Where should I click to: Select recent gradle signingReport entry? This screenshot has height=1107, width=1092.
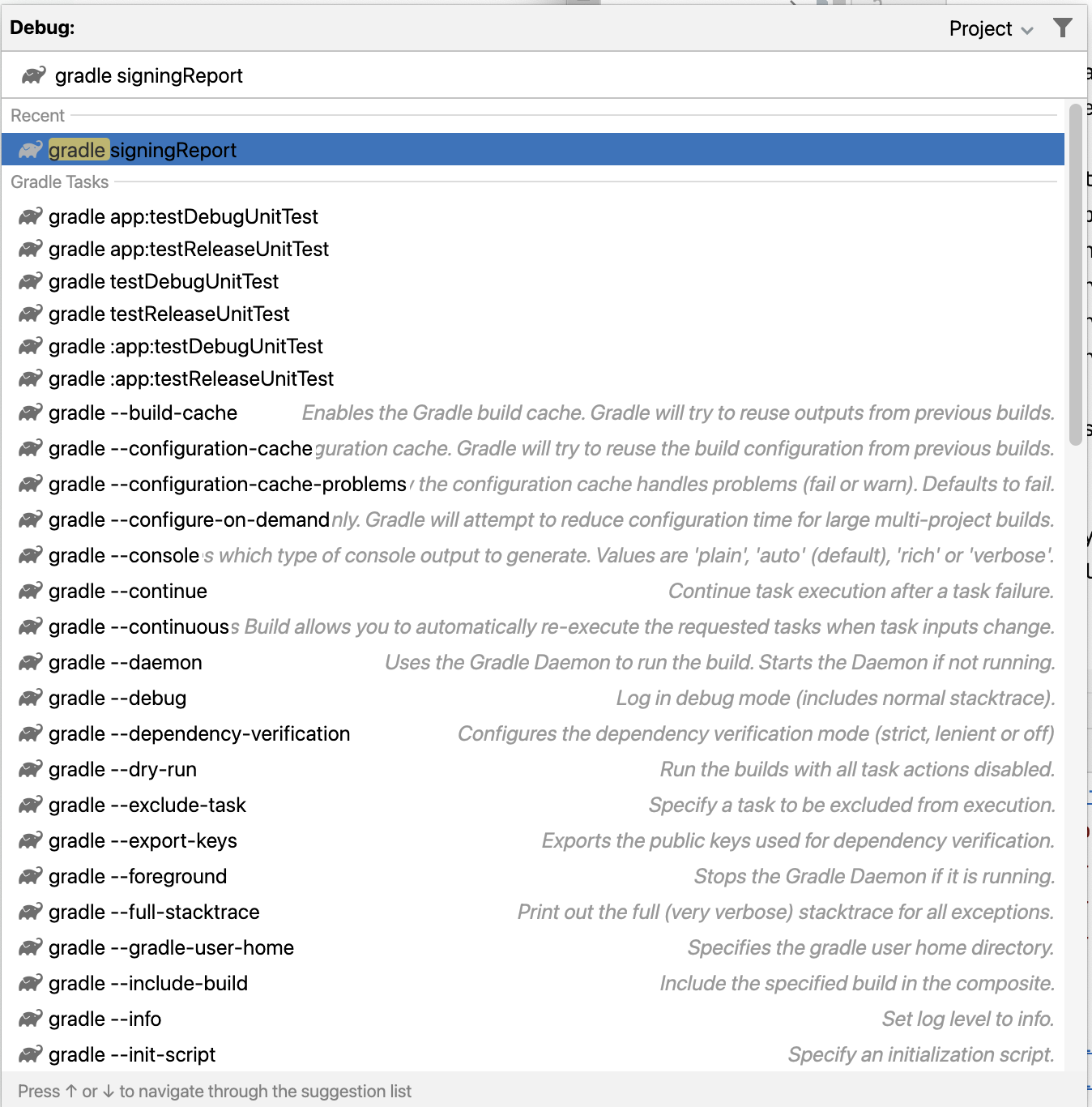pos(533,150)
